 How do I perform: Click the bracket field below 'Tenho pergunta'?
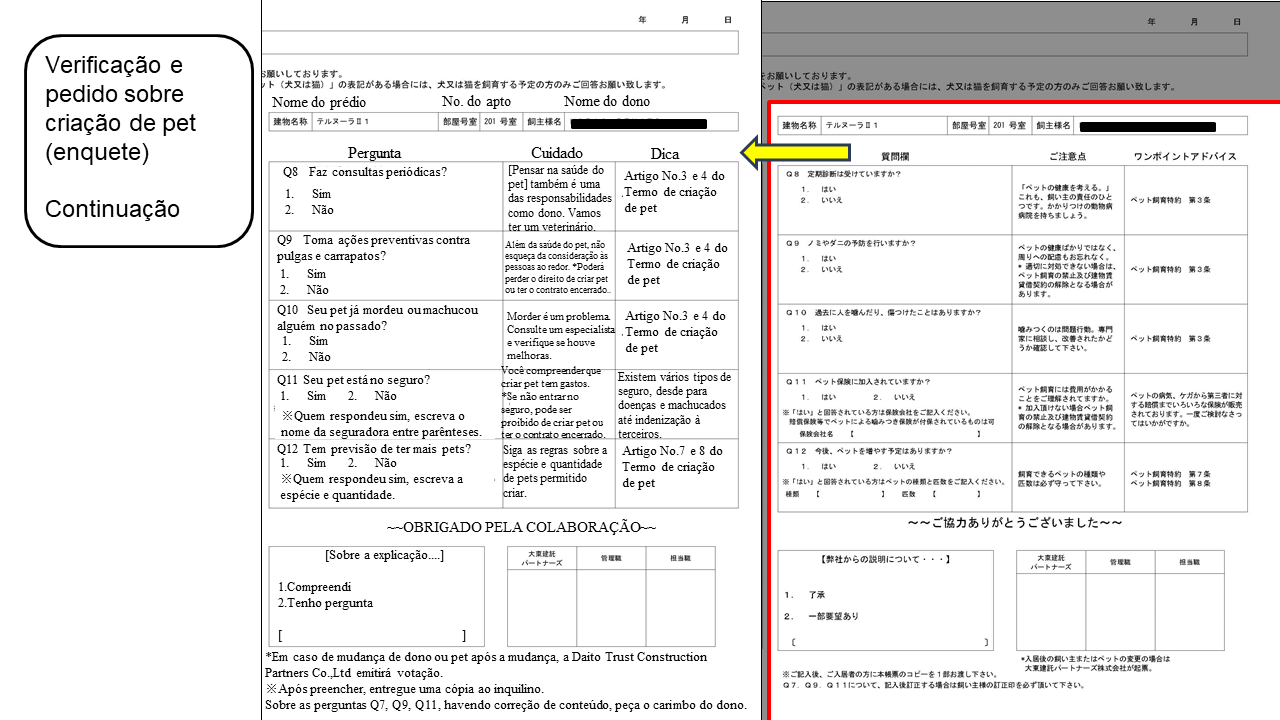(x=373, y=635)
